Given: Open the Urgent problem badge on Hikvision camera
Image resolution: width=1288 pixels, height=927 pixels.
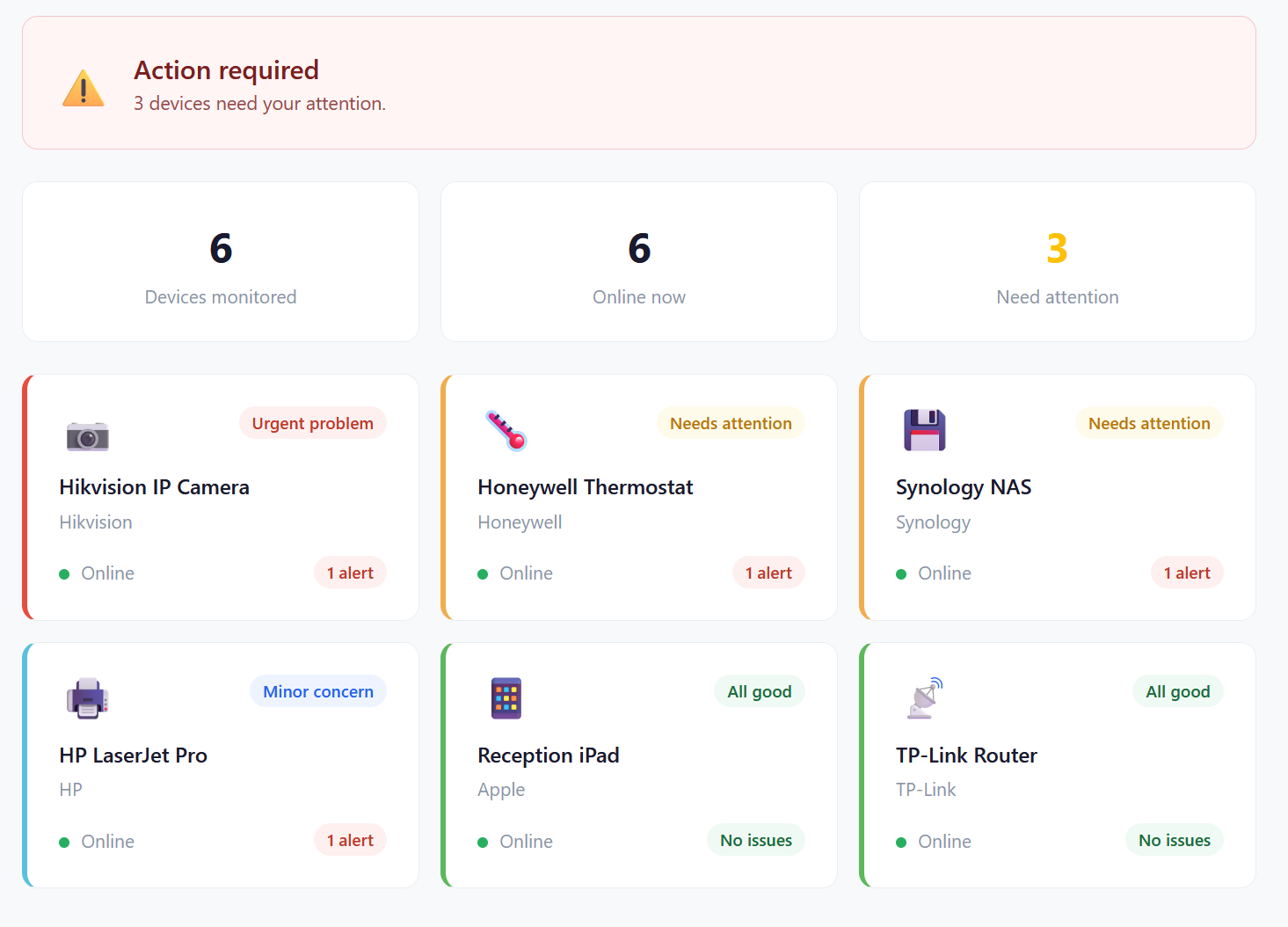Looking at the screenshot, I should click(x=312, y=423).
